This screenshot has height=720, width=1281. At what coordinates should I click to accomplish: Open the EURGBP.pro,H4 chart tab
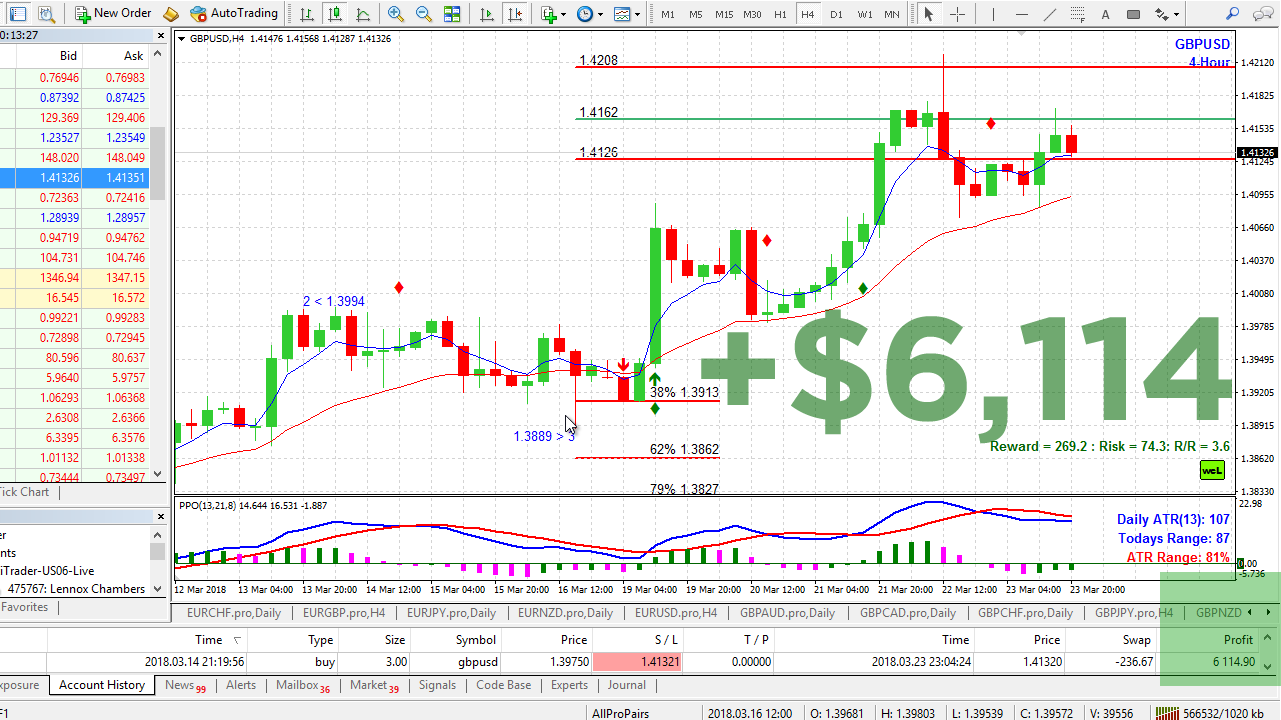(342, 613)
